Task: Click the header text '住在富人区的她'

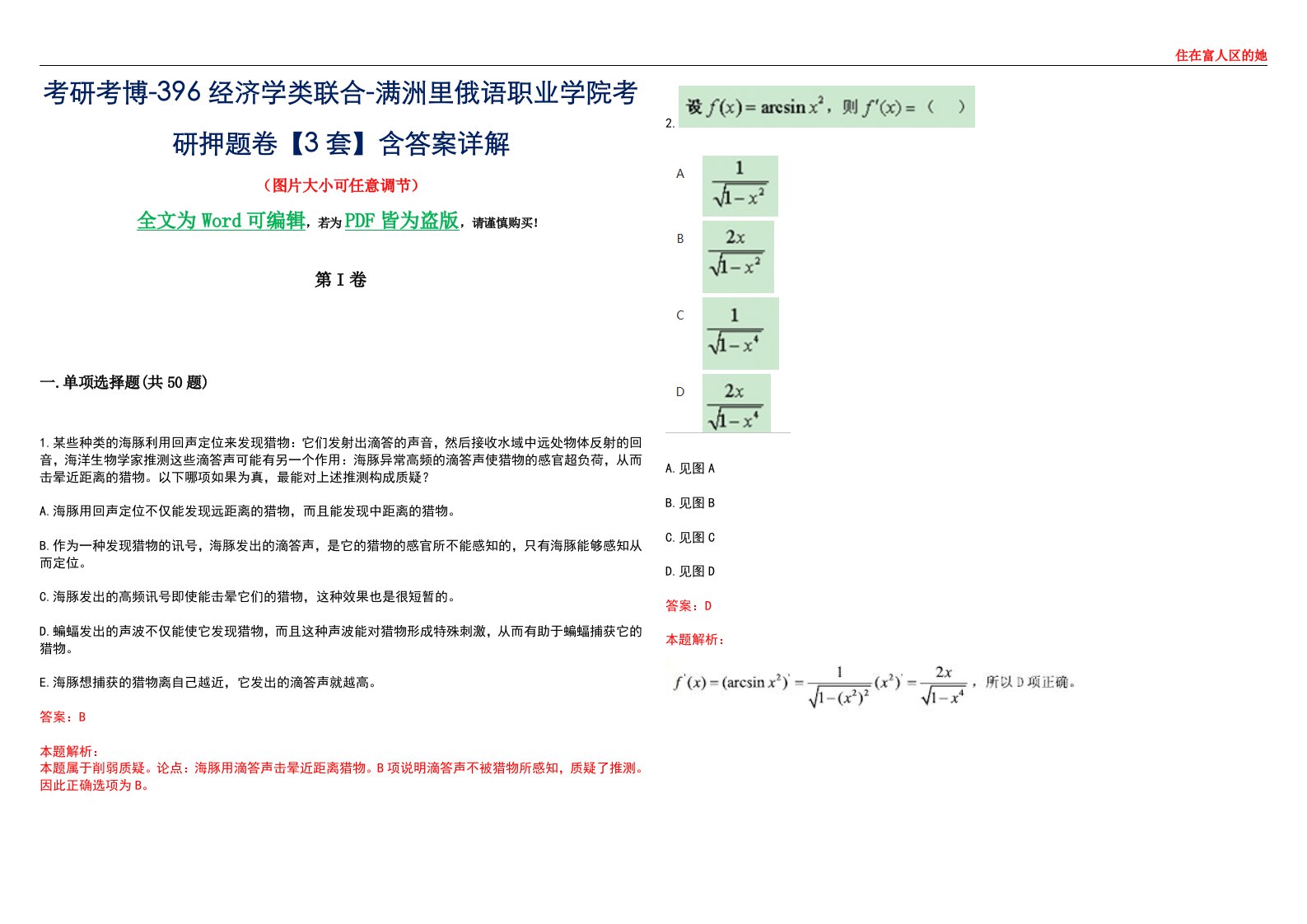Action: (1221, 55)
